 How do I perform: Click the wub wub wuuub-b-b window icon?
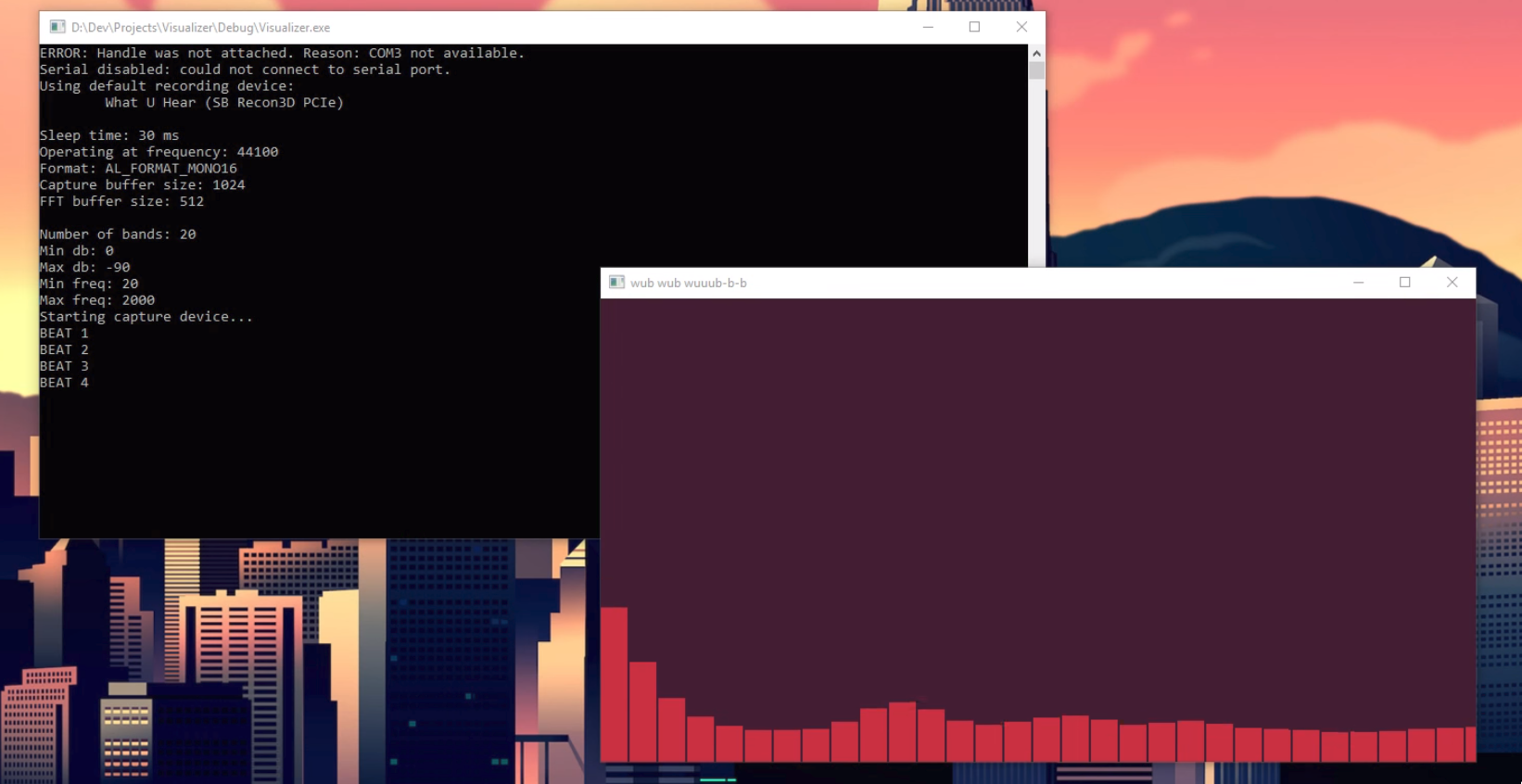616,282
